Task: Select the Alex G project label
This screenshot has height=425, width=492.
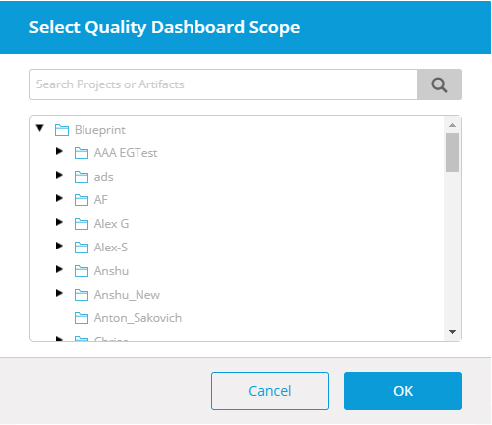Action: tap(111, 224)
